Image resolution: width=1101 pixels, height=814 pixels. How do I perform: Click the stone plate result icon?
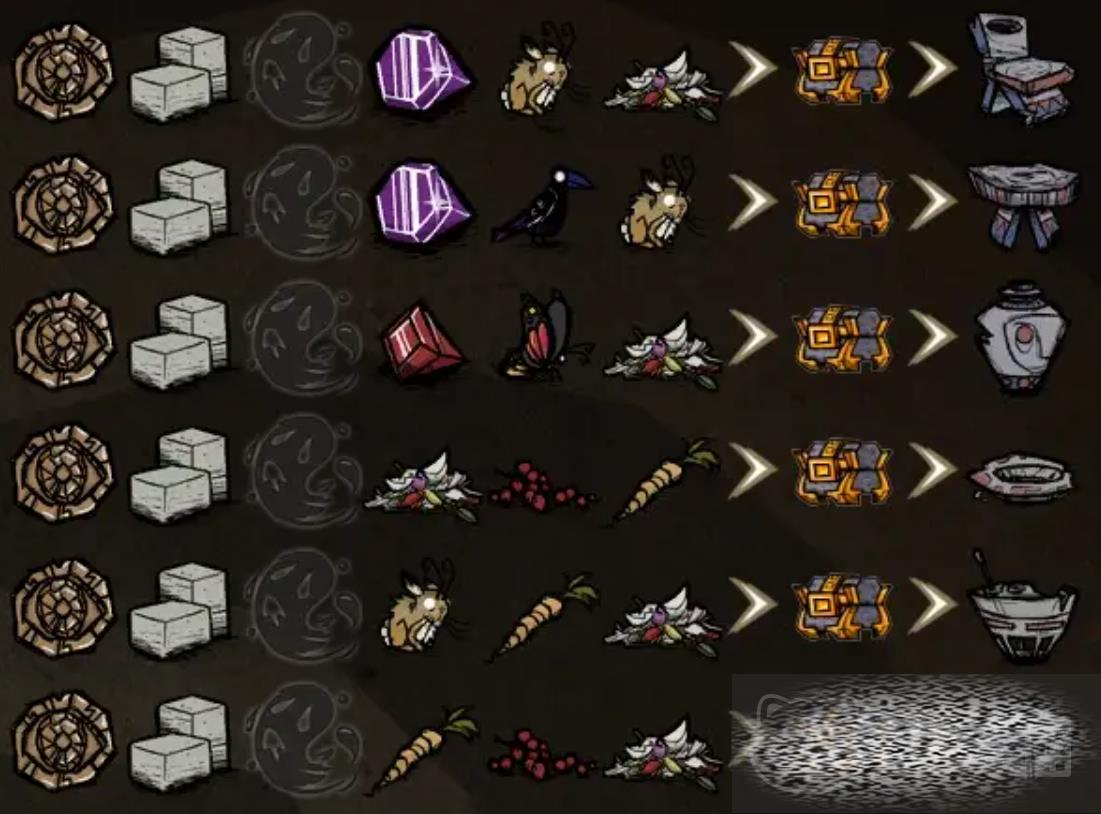point(1022,477)
